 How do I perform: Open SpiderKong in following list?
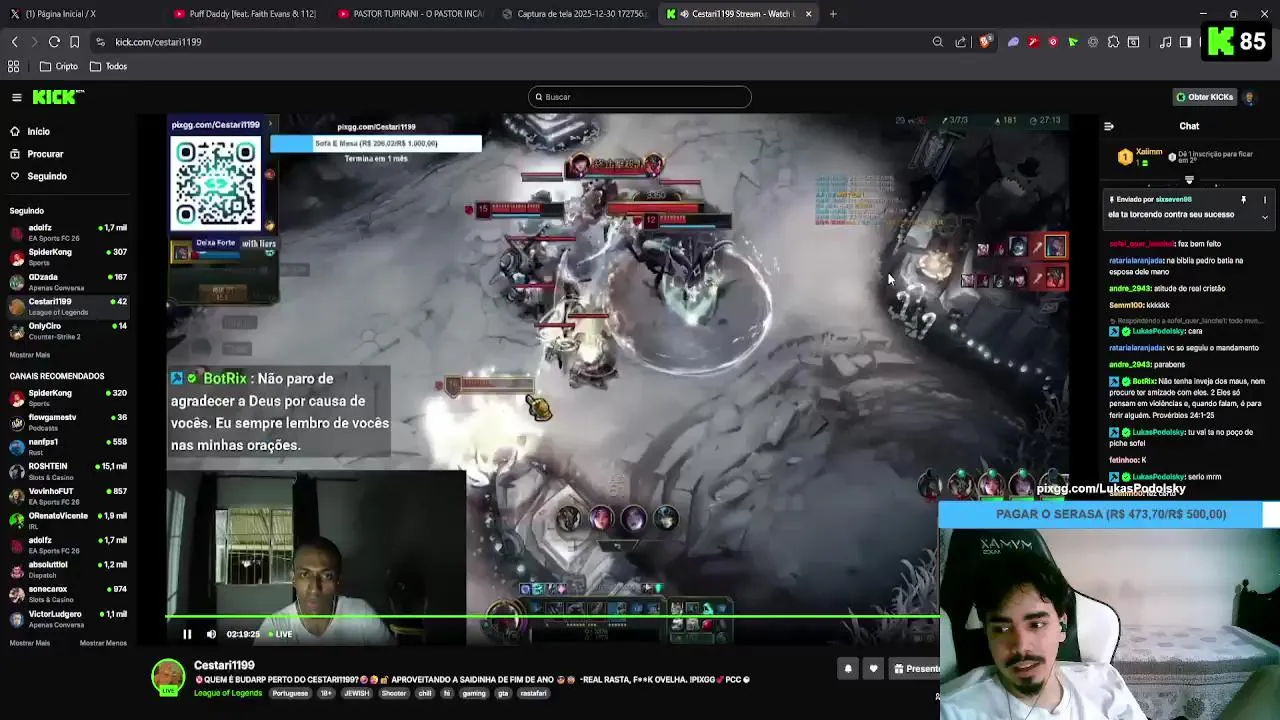pyautogui.click(x=68, y=257)
